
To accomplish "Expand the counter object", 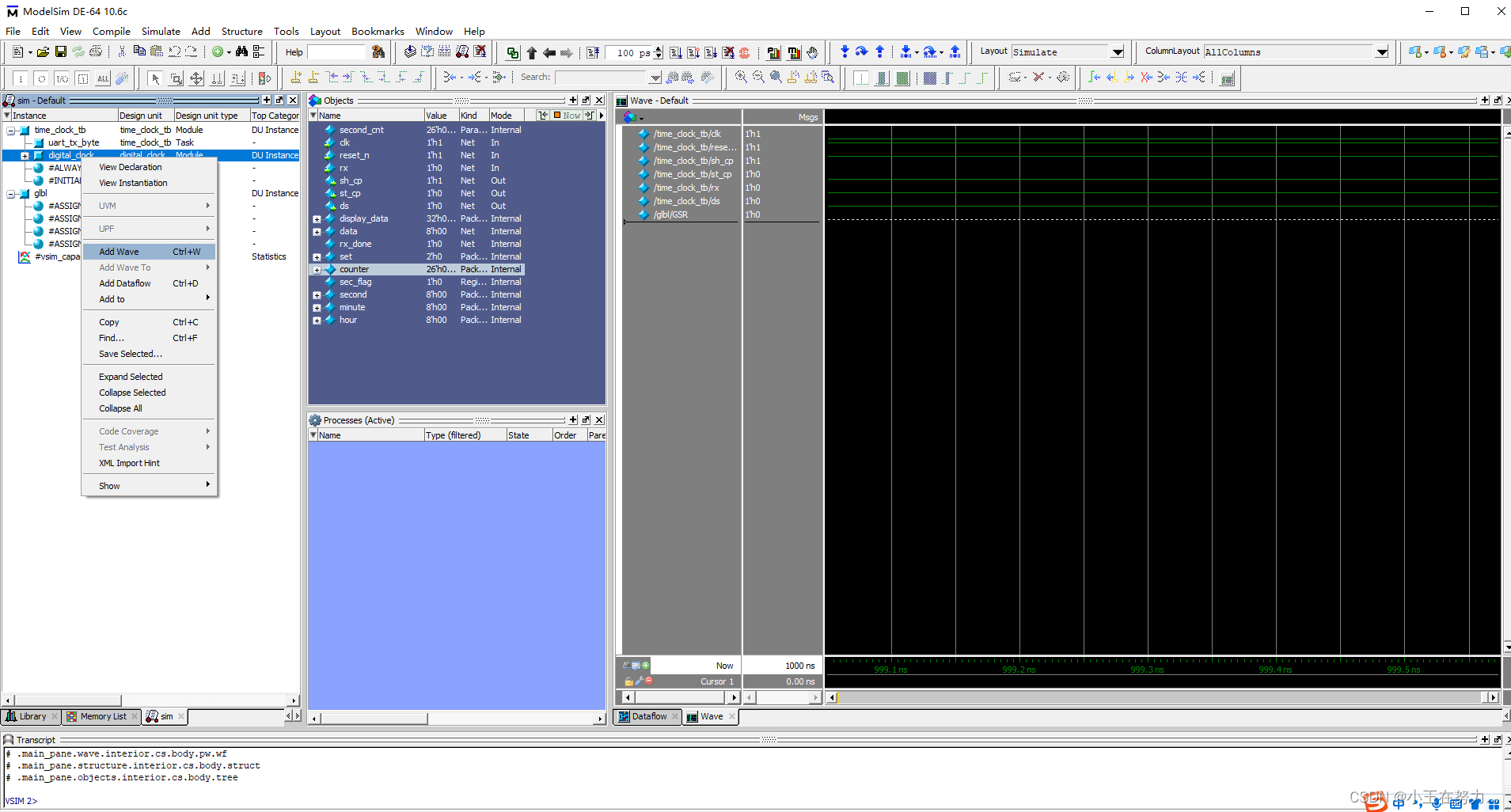I will click(x=317, y=270).
